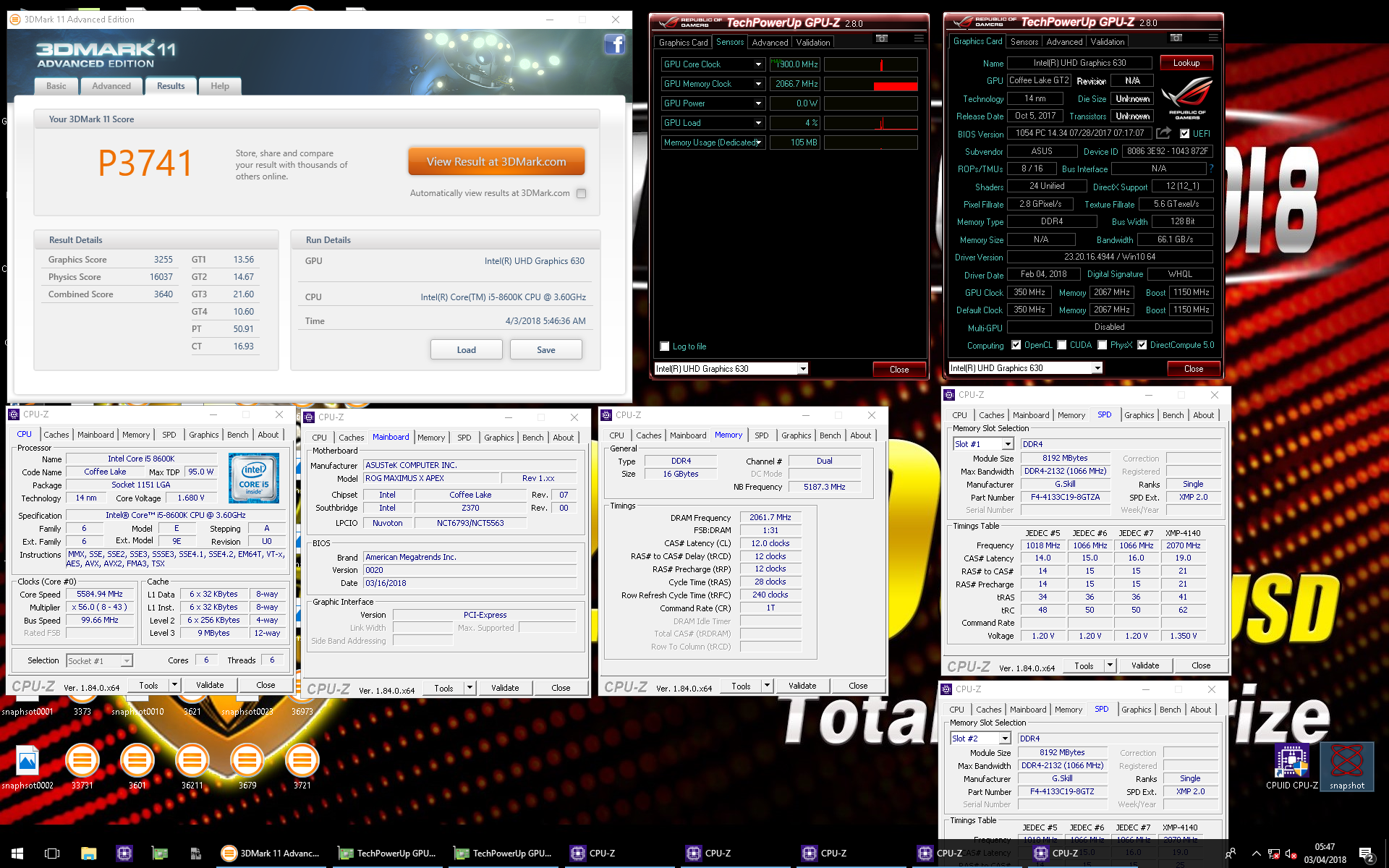Open the 3679 desktop result icon
This screenshot has width=1389, height=868.
pos(247,767)
